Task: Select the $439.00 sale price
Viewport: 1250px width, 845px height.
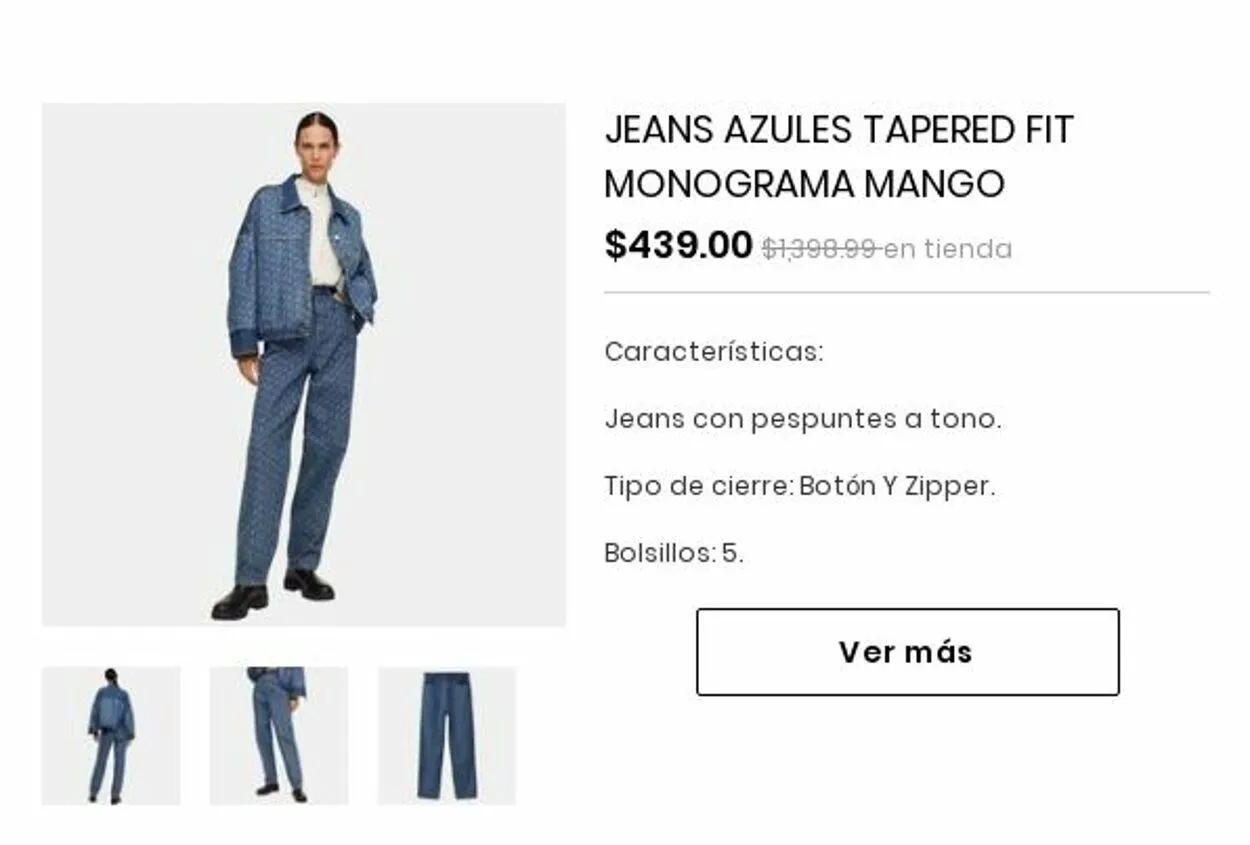Action: click(x=678, y=245)
